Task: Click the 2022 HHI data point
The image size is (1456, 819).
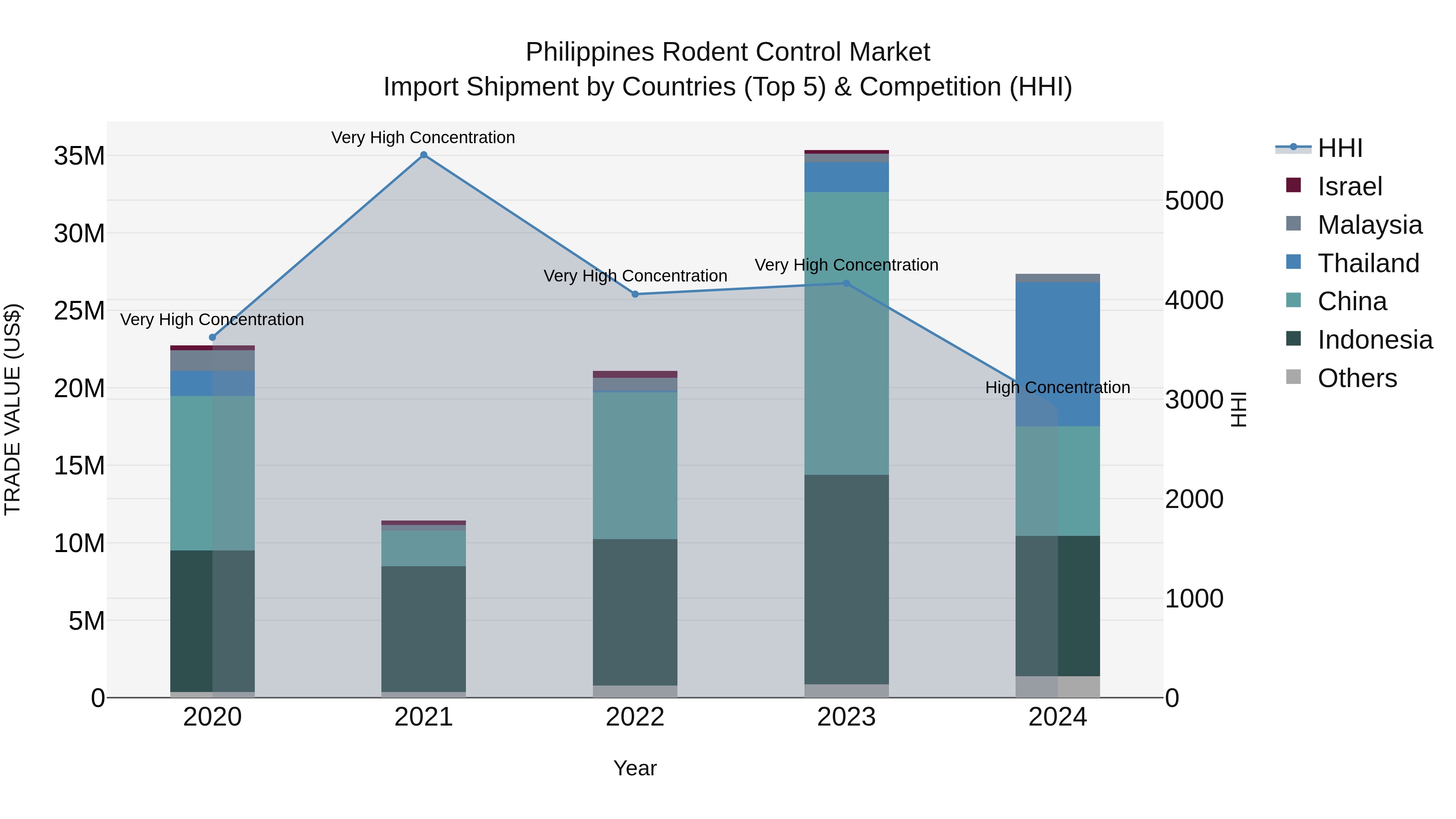Action: 635,294
